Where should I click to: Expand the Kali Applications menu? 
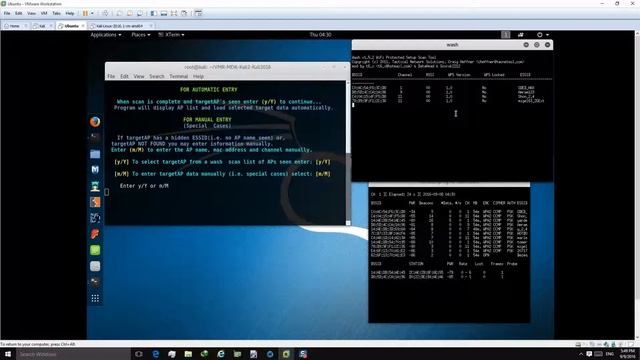coord(106,35)
